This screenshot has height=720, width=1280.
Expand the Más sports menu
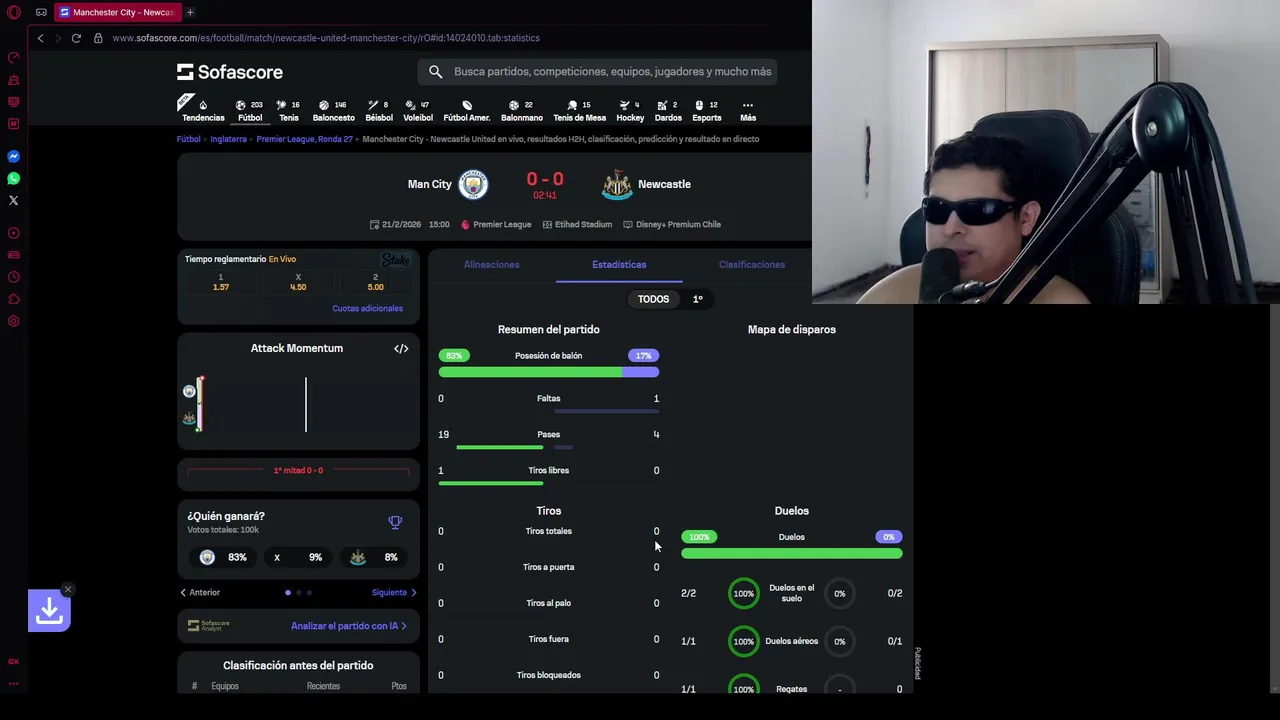pyautogui.click(x=748, y=110)
